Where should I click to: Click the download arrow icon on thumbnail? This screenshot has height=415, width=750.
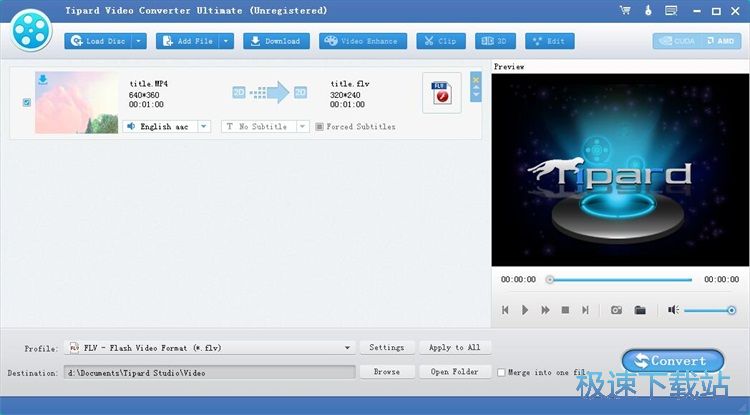click(43, 80)
